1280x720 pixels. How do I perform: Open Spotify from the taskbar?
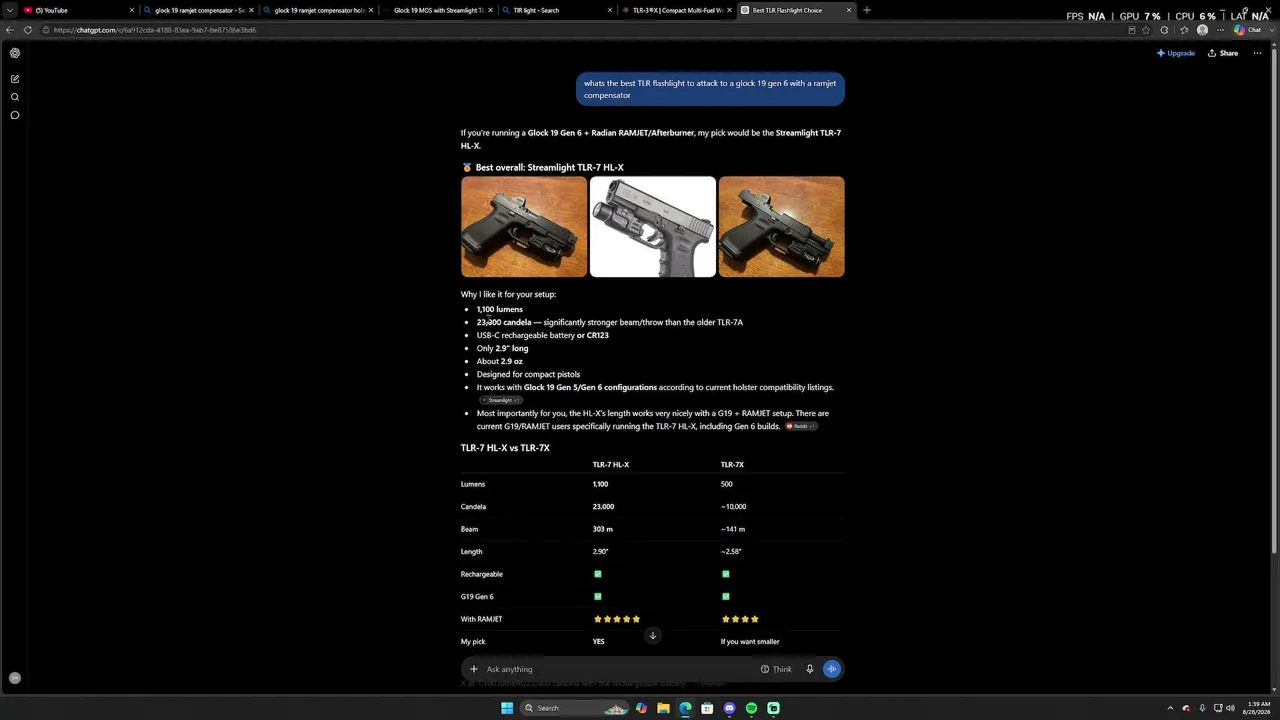click(x=751, y=708)
